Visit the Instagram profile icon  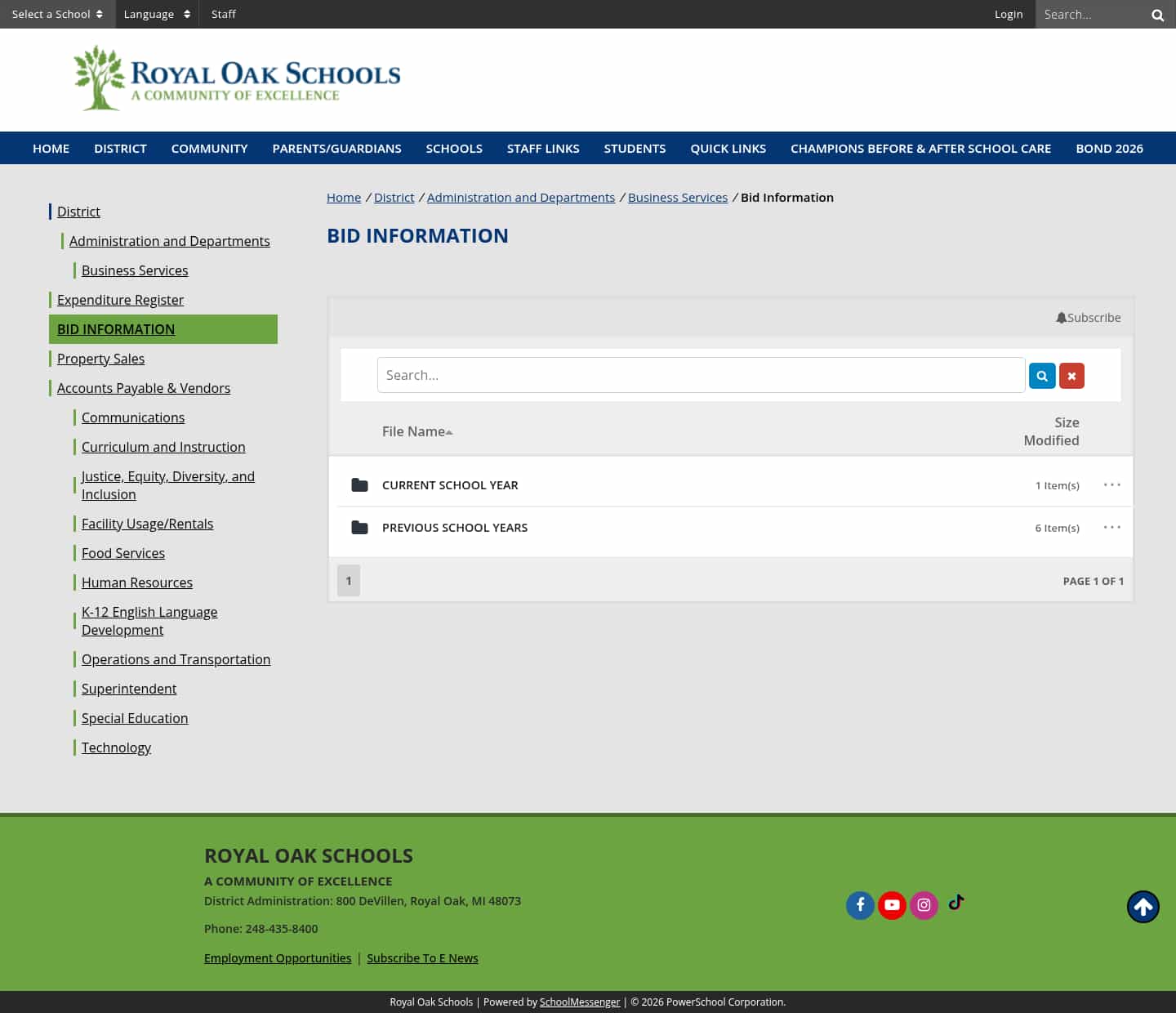(924, 905)
